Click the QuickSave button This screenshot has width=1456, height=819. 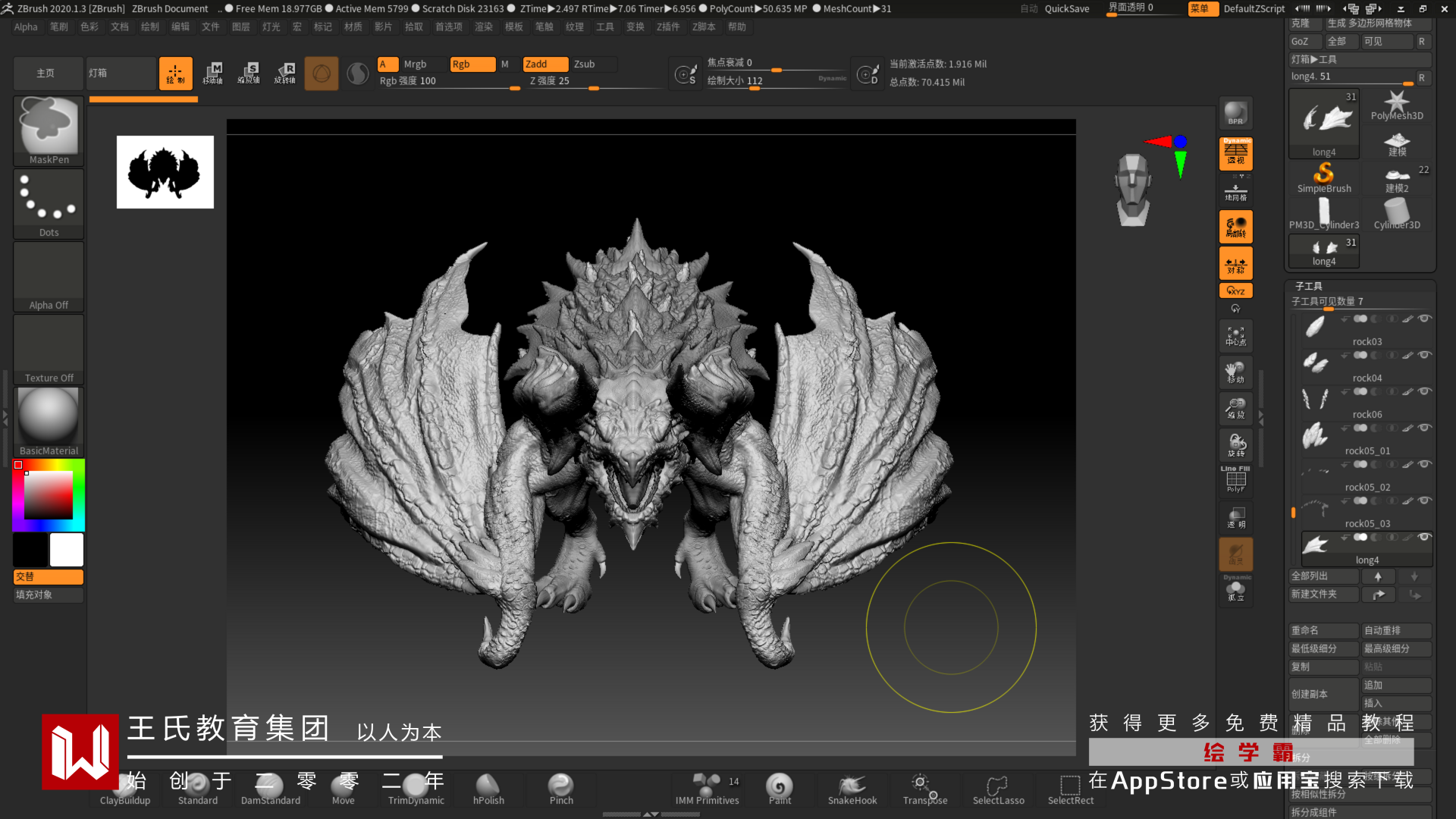pos(1066,8)
